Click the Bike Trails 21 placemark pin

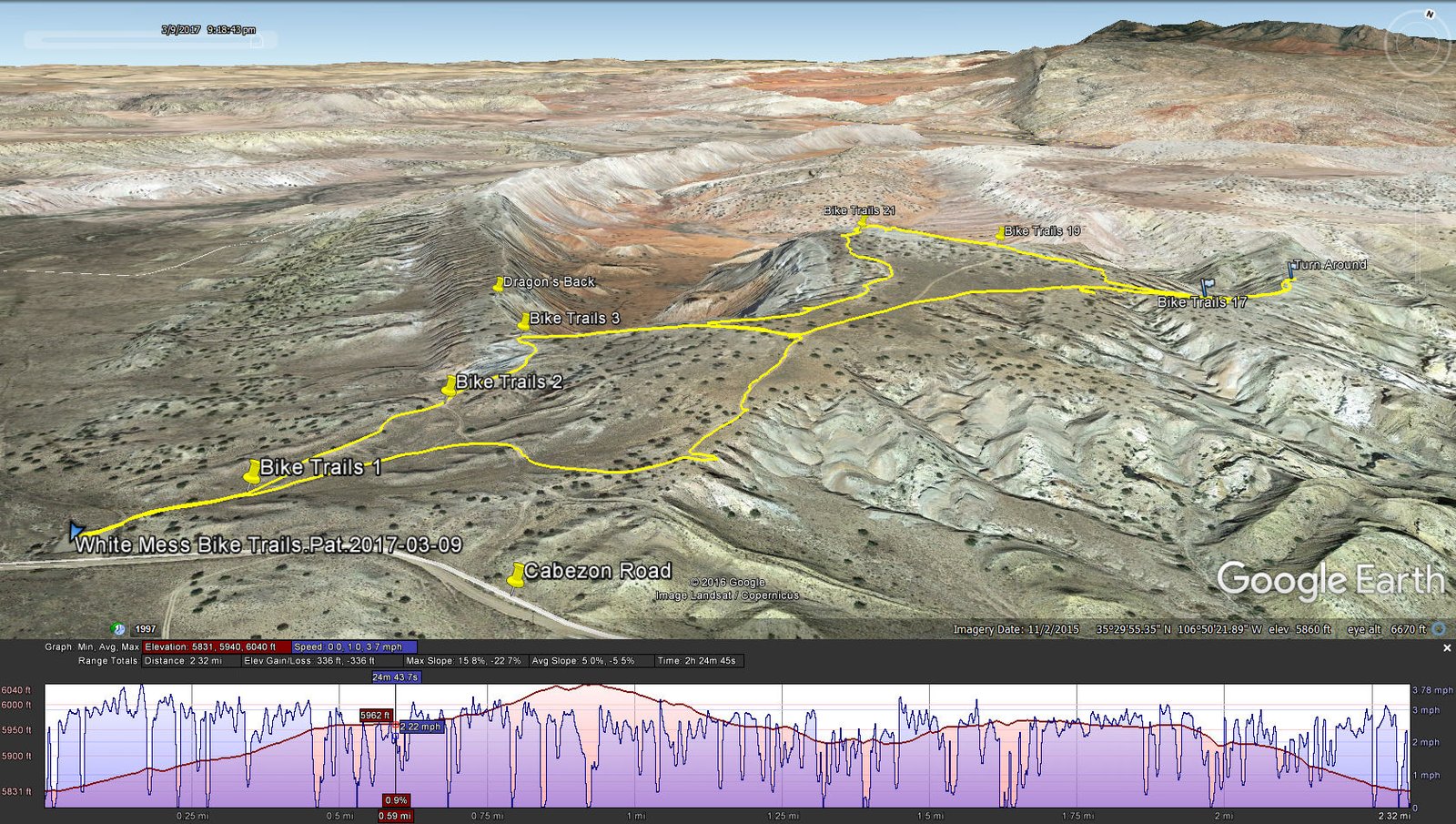862,221
